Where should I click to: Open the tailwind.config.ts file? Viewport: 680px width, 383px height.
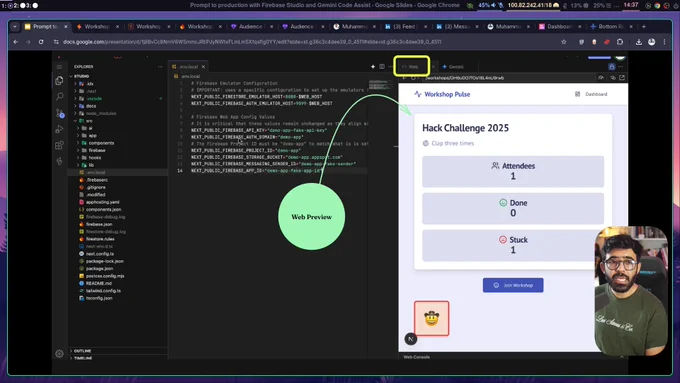(x=103, y=291)
